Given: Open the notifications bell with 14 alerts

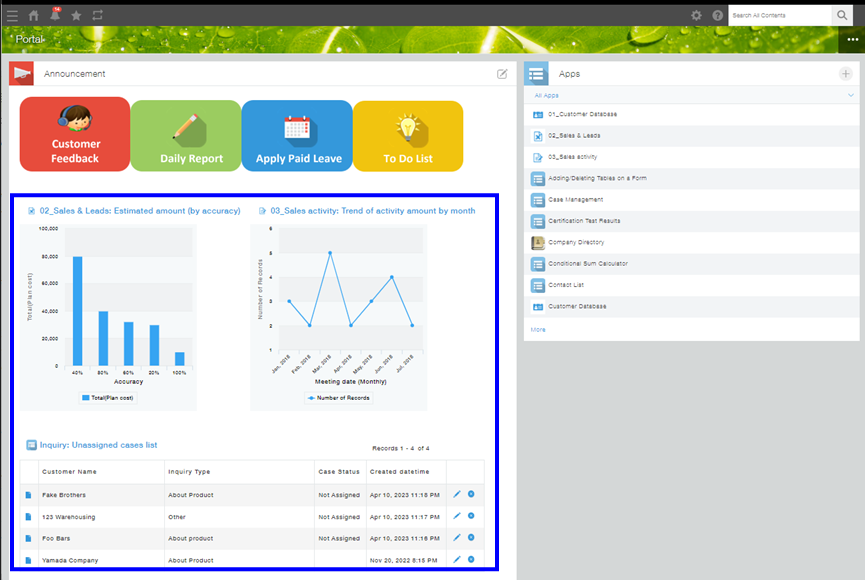Looking at the screenshot, I should (x=57, y=14).
